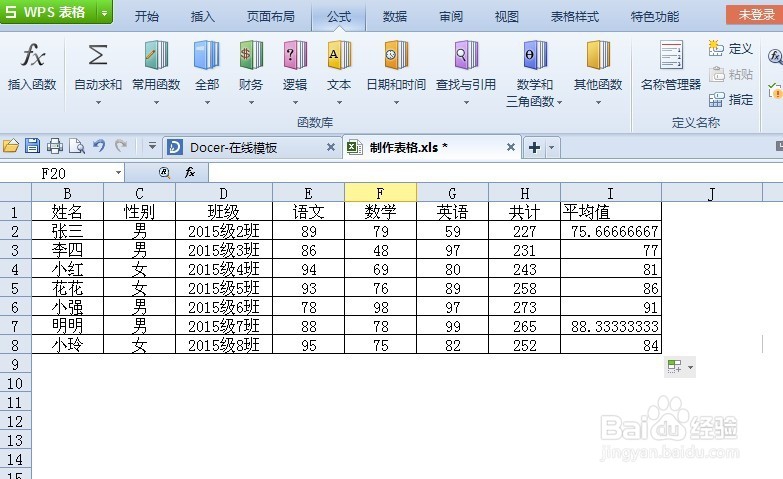Open the quick access toolbar customize arrow

pyautogui.click(x=152, y=146)
